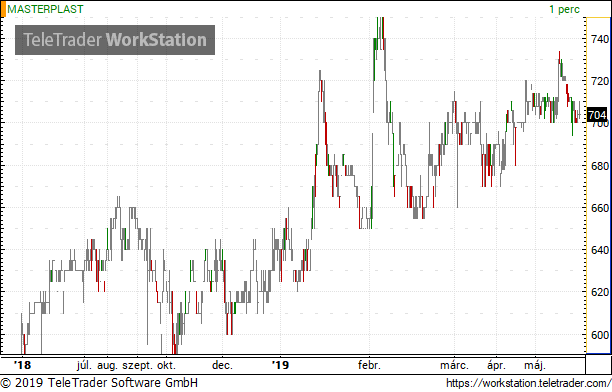Click the 'ápr.' month label
The image size is (612, 392).
click(x=496, y=366)
